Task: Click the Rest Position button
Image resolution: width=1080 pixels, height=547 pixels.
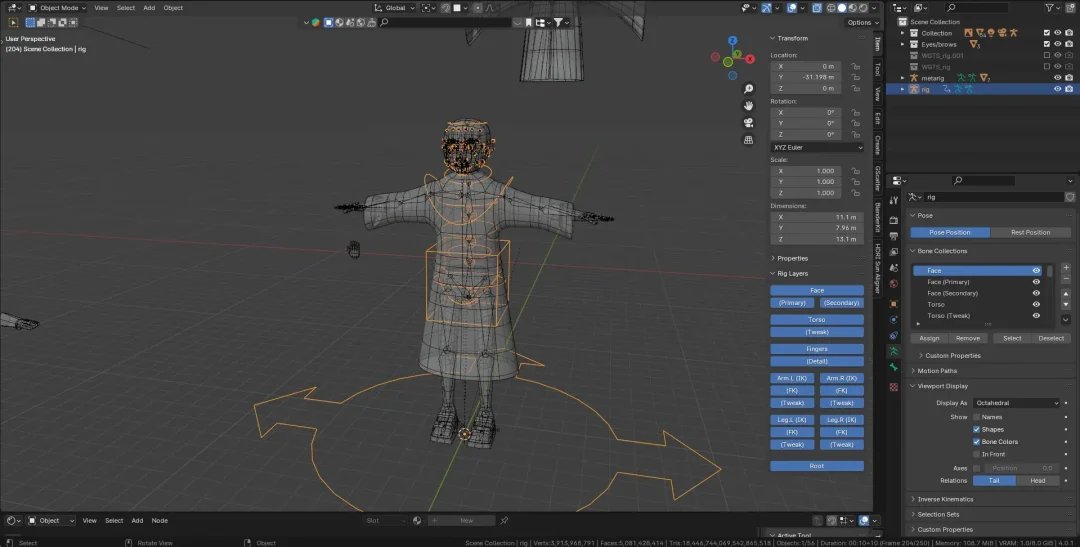Action: [1030, 232]
